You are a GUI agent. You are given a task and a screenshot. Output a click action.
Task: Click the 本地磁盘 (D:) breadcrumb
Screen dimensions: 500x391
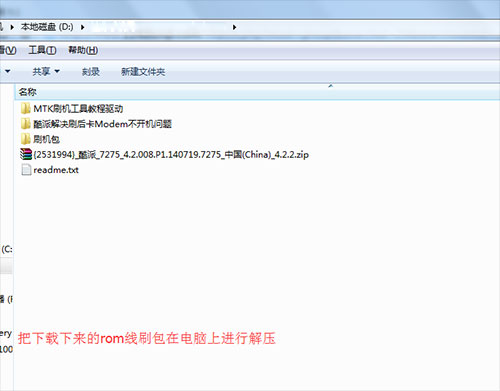47,27
